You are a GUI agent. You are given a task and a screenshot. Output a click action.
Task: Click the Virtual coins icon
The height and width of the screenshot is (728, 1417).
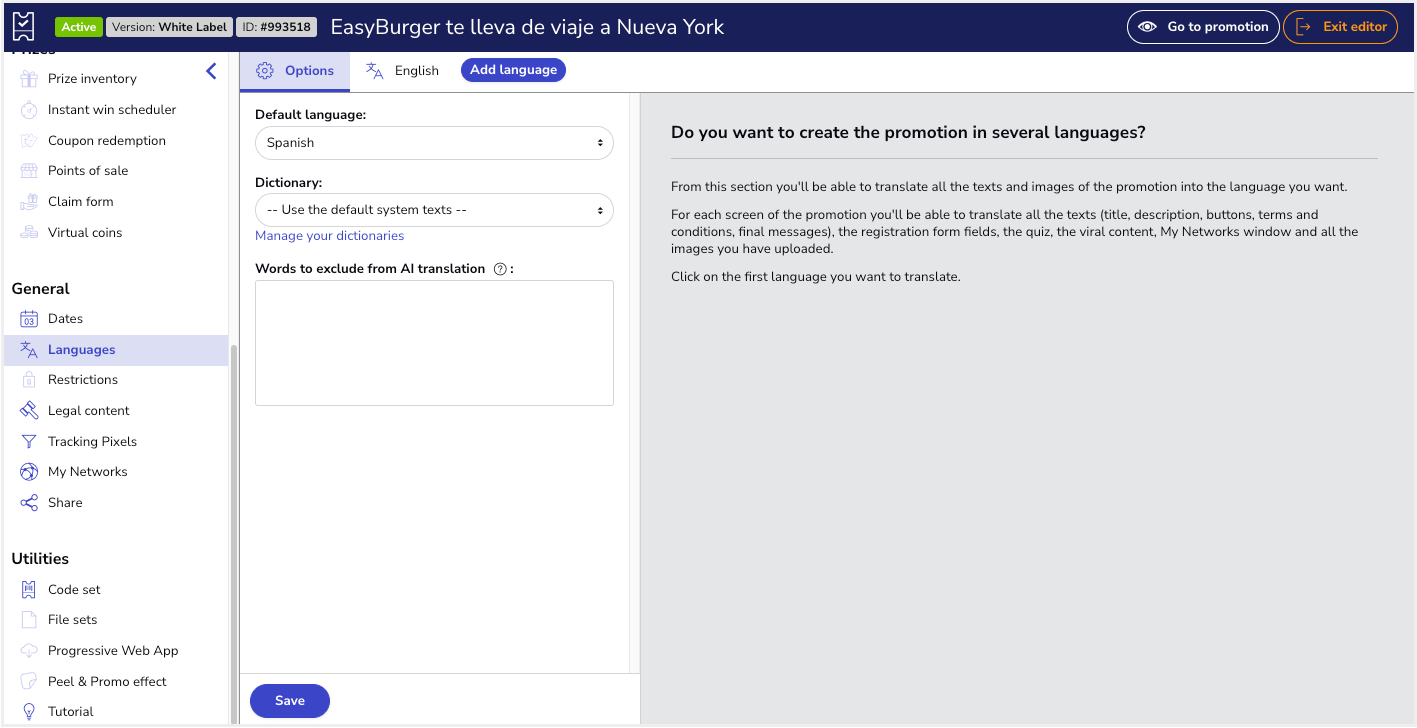[29, 233]
